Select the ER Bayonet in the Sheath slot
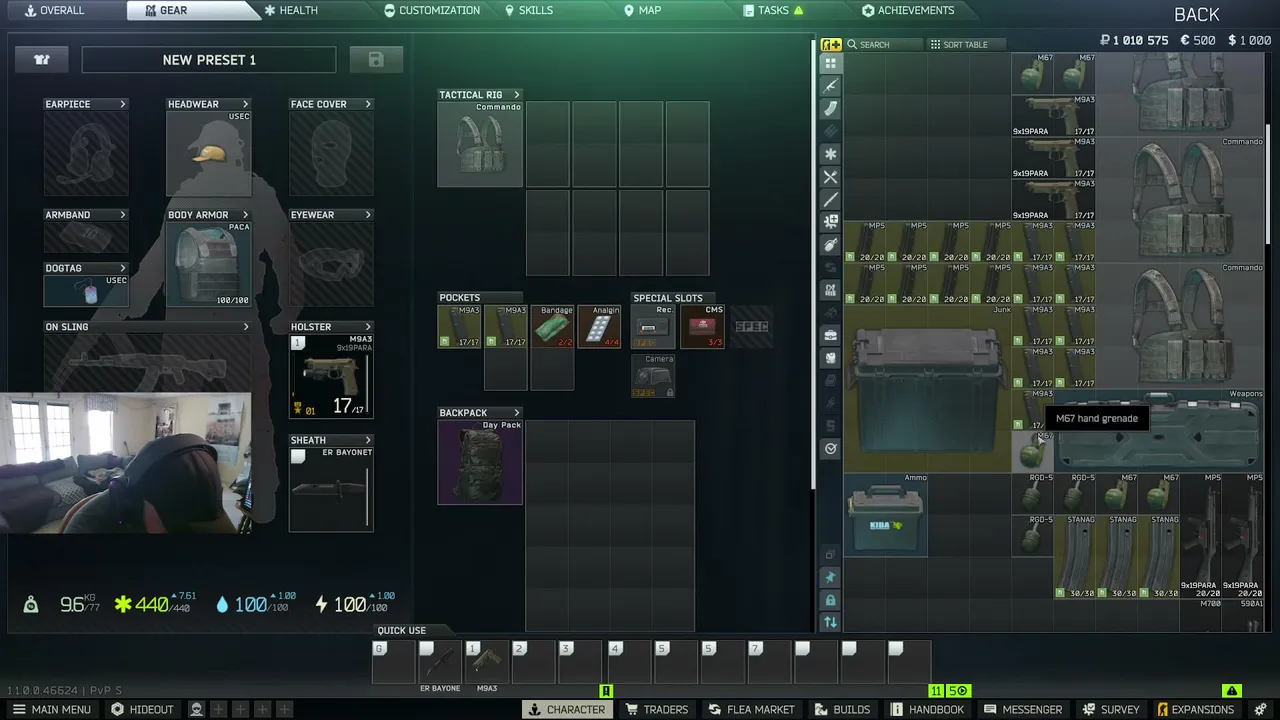1280x720 pixels. 331,489
